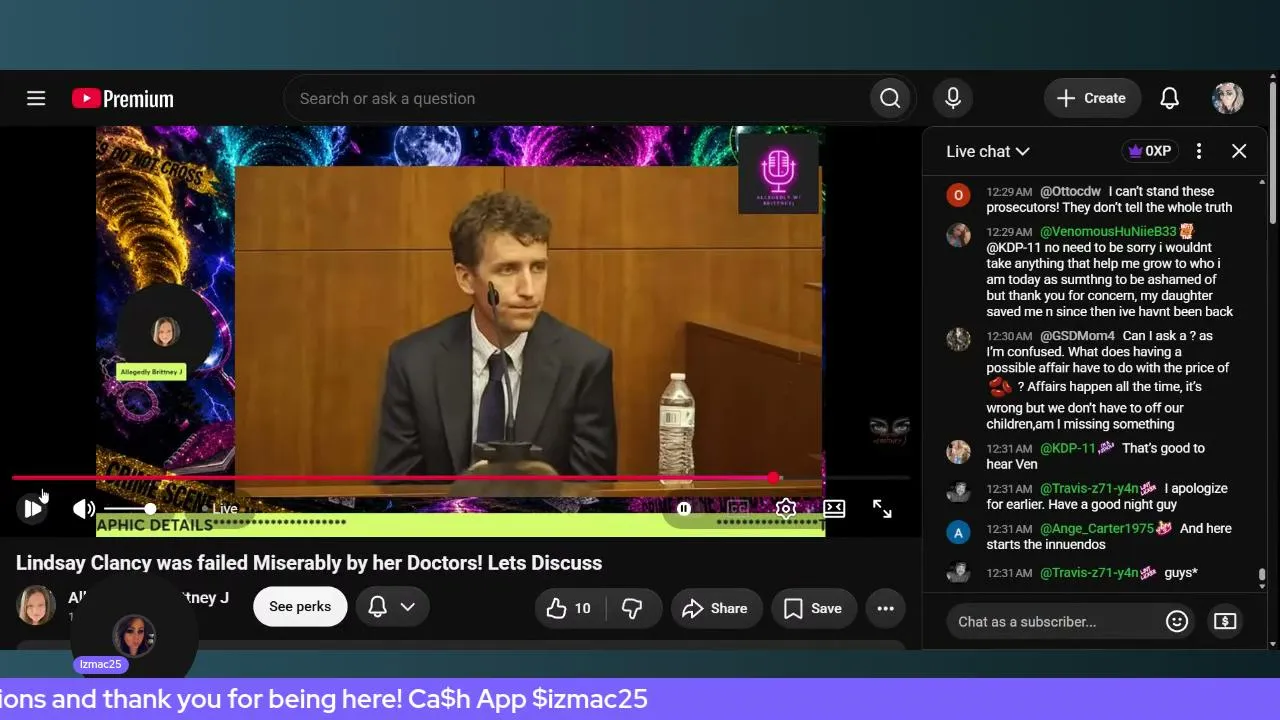Screen dimensions: 1280x720
Task: Toggle subtitles closed captions button
Action: coord(738,509)
